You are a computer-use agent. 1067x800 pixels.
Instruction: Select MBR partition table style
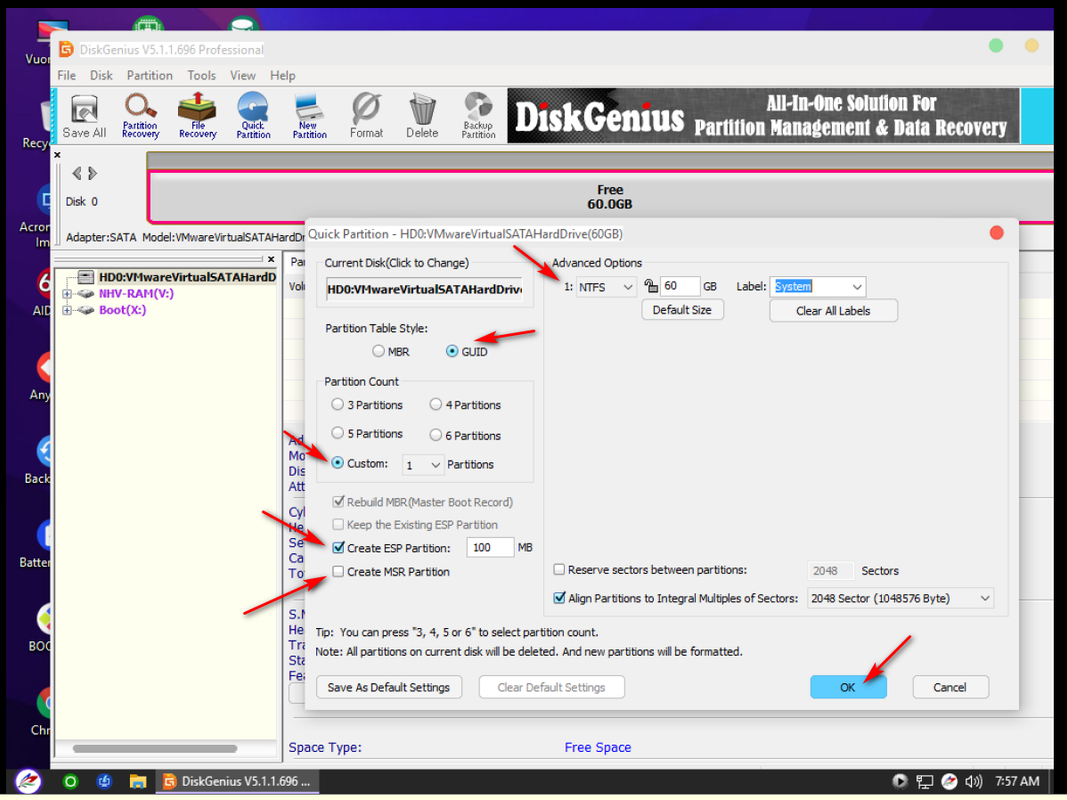(391, 351)
